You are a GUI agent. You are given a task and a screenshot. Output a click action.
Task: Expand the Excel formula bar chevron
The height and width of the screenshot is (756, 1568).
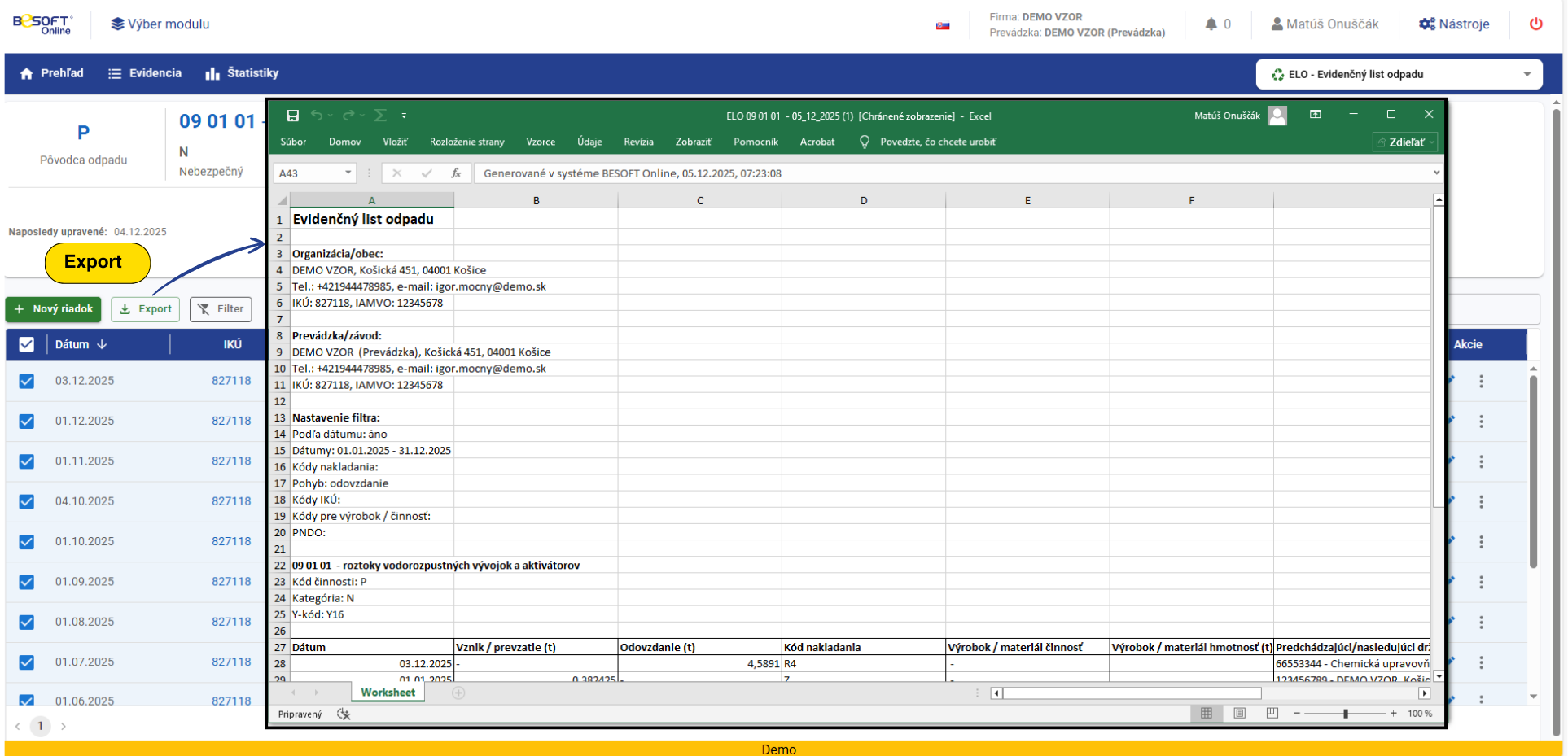[1436, 173]
